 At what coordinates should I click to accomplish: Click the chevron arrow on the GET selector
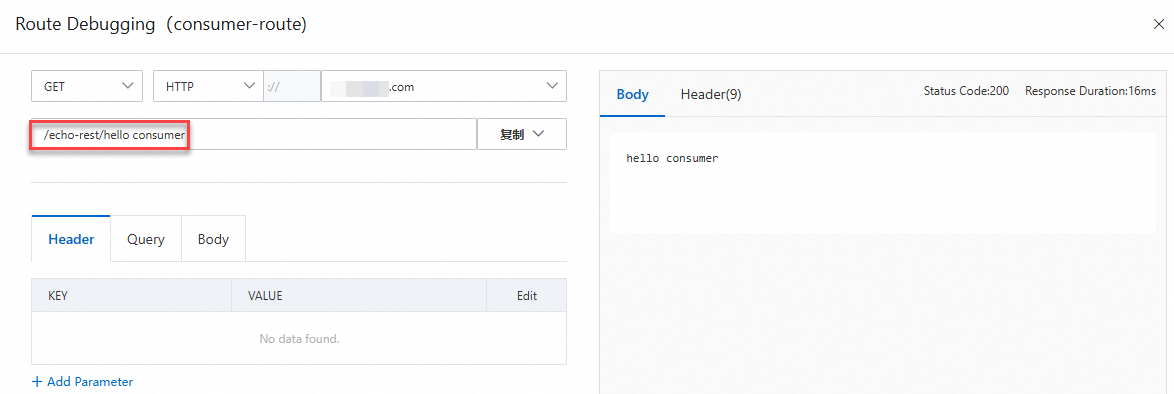pyautogui.click(x=127, y=86)
